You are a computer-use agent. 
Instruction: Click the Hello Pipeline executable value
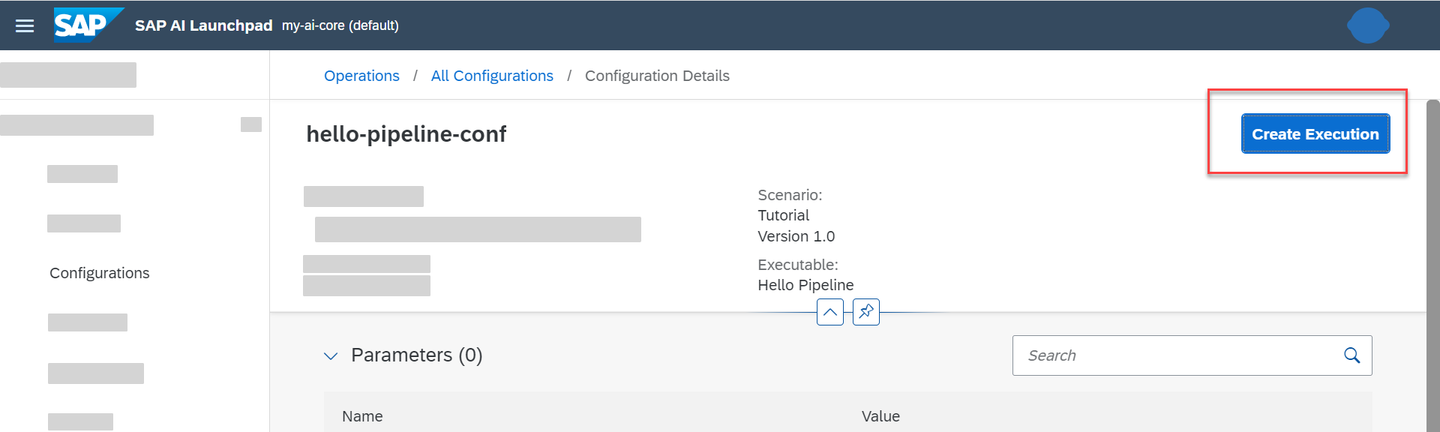(x=806, y=285)
